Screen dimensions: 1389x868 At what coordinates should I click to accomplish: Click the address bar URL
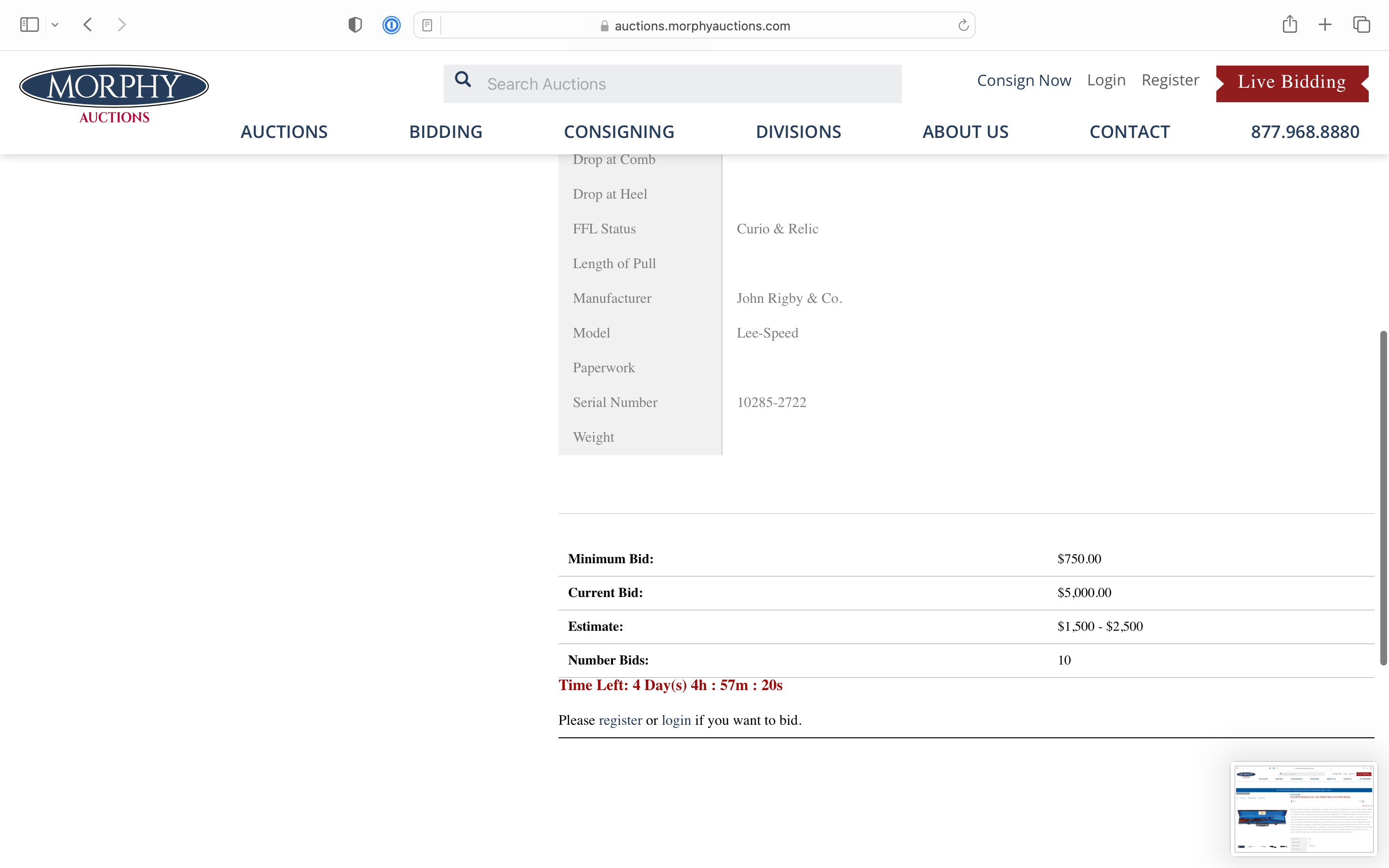tap(702, 26)
